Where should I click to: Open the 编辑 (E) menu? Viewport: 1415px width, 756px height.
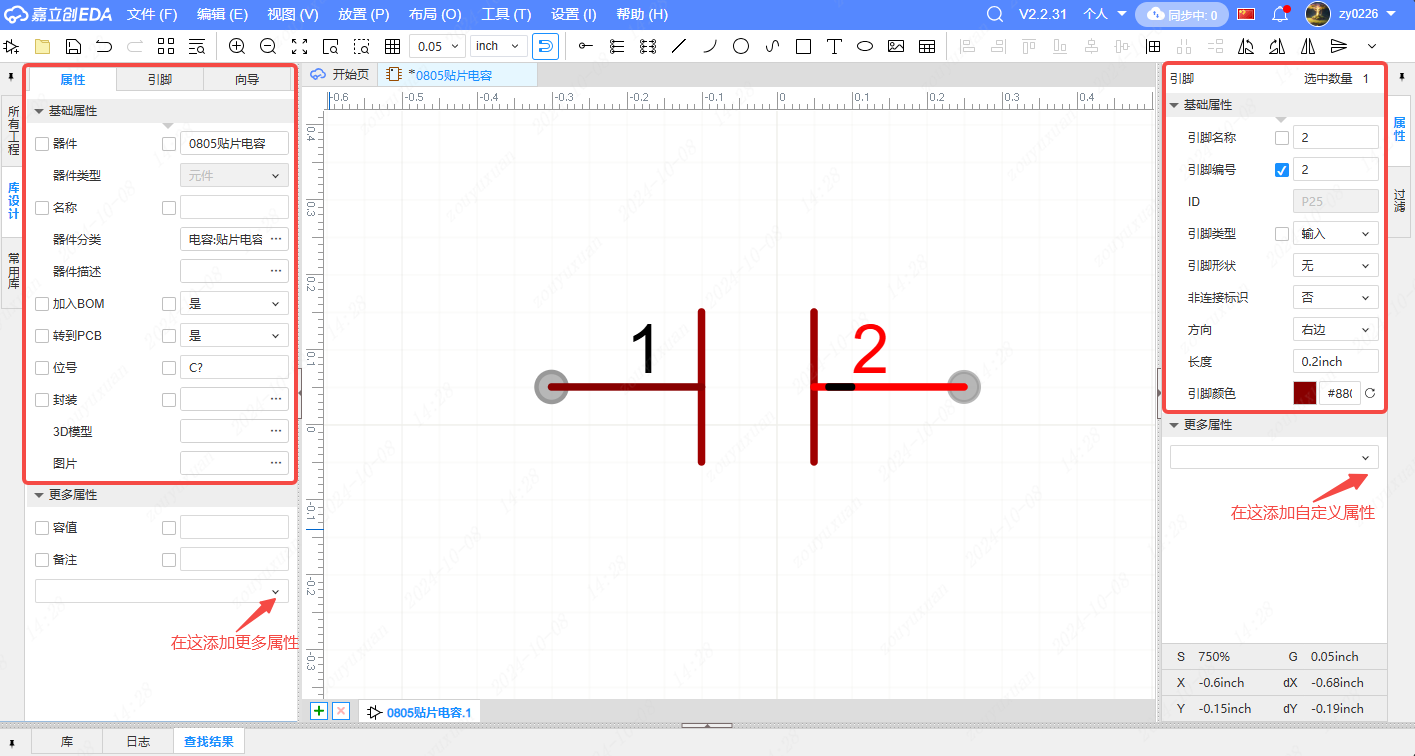(222, 14)
